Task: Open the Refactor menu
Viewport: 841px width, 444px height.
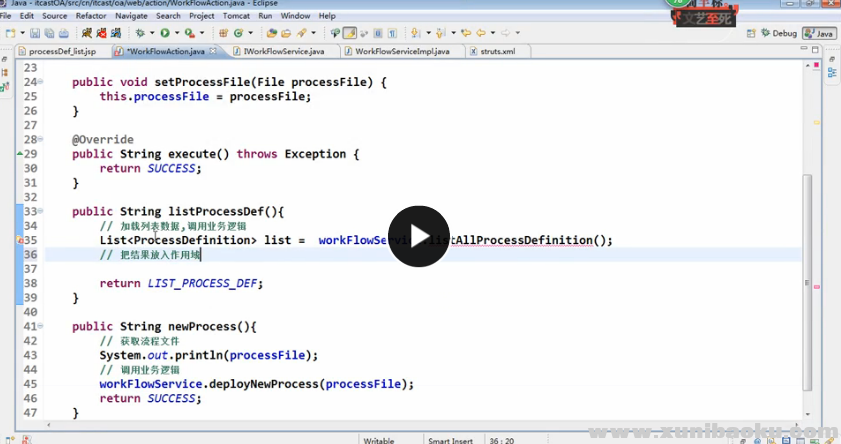Action: [91, 16]
